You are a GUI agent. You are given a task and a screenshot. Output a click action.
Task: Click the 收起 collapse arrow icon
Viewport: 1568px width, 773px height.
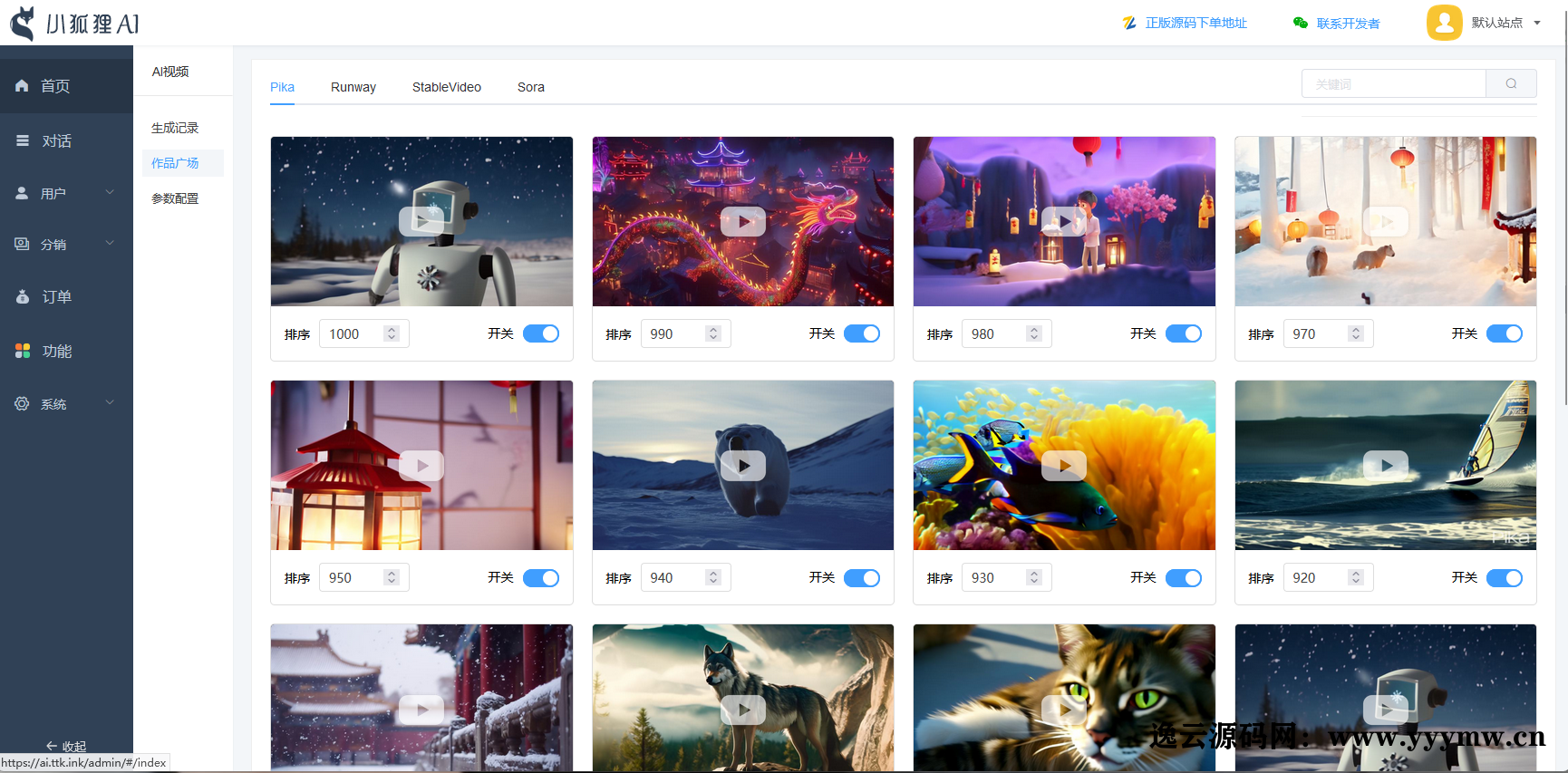tap(52, 746)
